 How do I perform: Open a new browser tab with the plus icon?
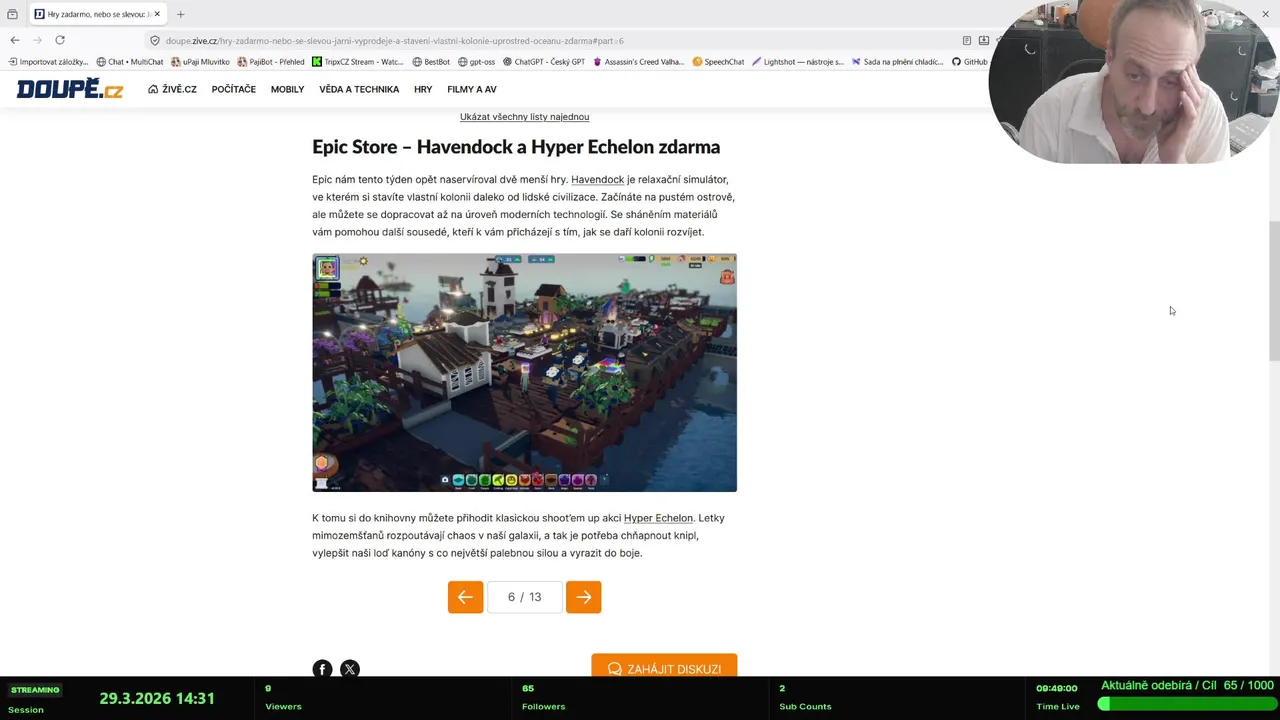pos(180,14)
